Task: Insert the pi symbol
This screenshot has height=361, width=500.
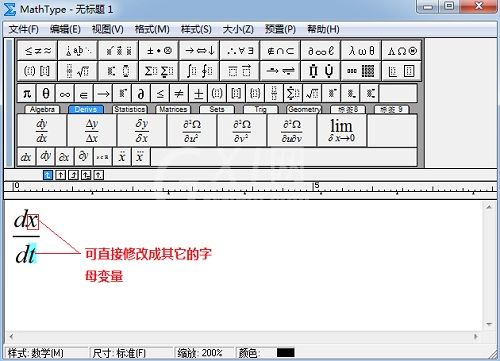Action: (27, 93)
